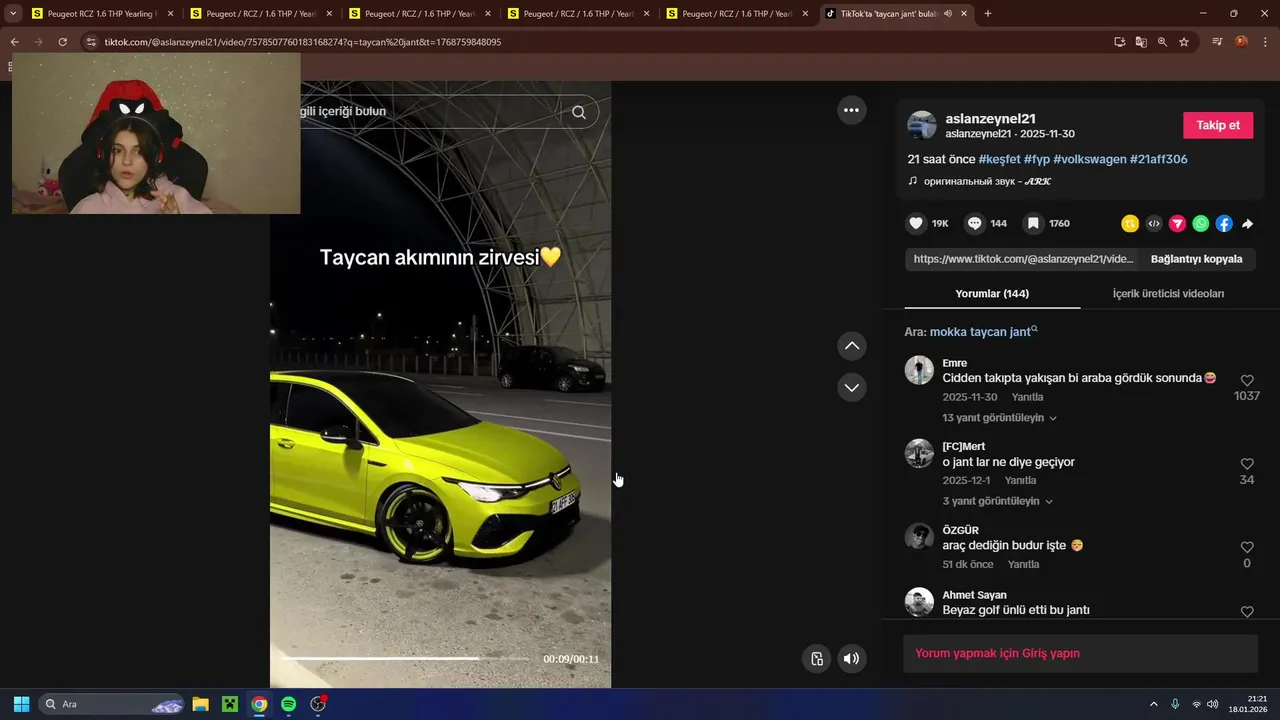Click the search magnifier in video search bar
This screenshot has width=1280, height=720.
click(x=579, y=112)
